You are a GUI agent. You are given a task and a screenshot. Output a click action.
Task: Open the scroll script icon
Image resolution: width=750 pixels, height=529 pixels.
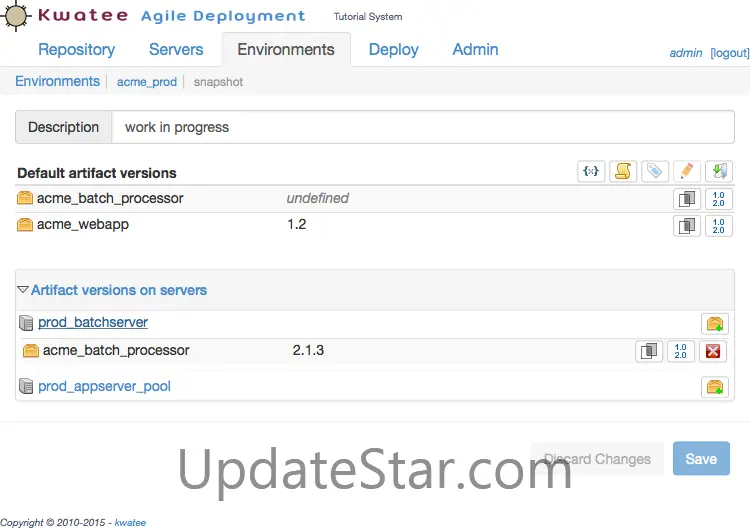coord(623,171)
